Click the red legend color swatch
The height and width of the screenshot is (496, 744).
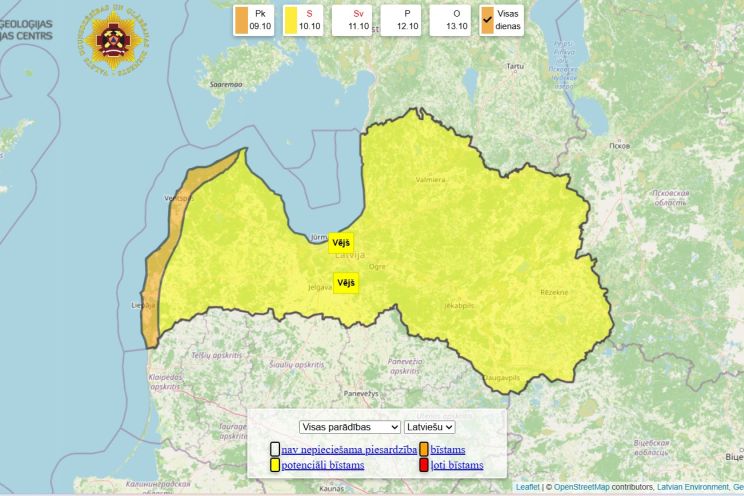(424, 465)
